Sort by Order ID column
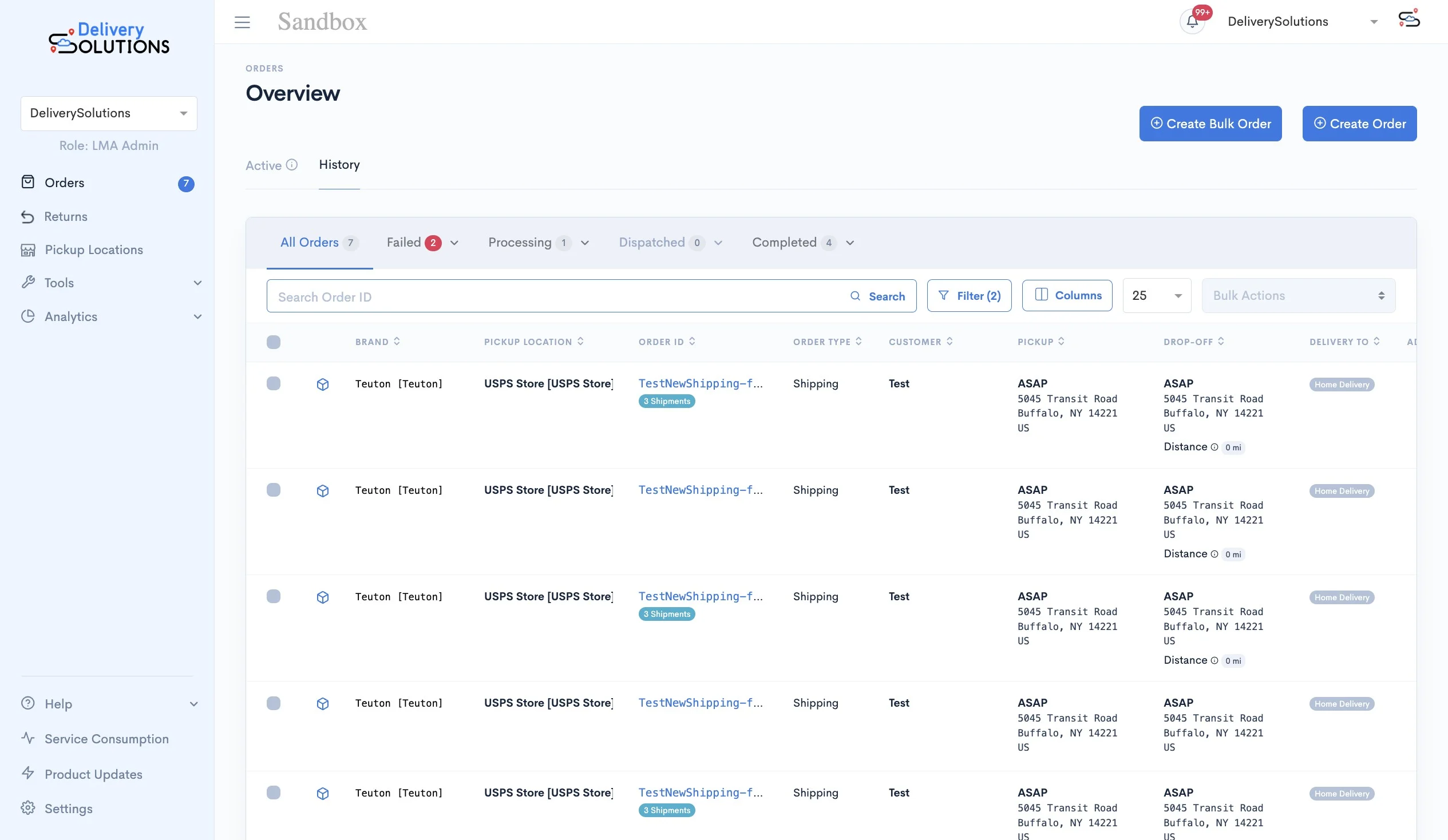Image resolution: width=1448 pixels, height=840 pixels. click(x=692, y=341)
